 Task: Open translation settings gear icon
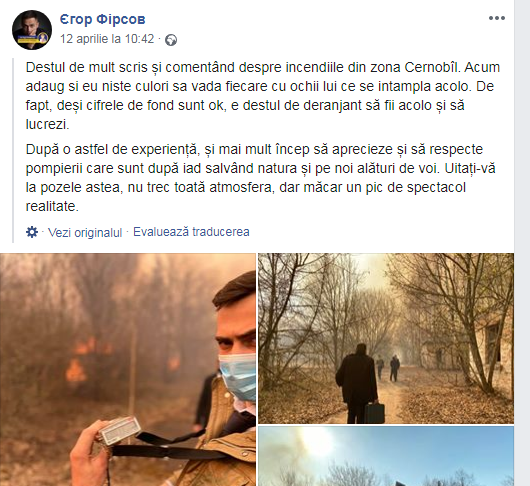(x=32, y=232)
